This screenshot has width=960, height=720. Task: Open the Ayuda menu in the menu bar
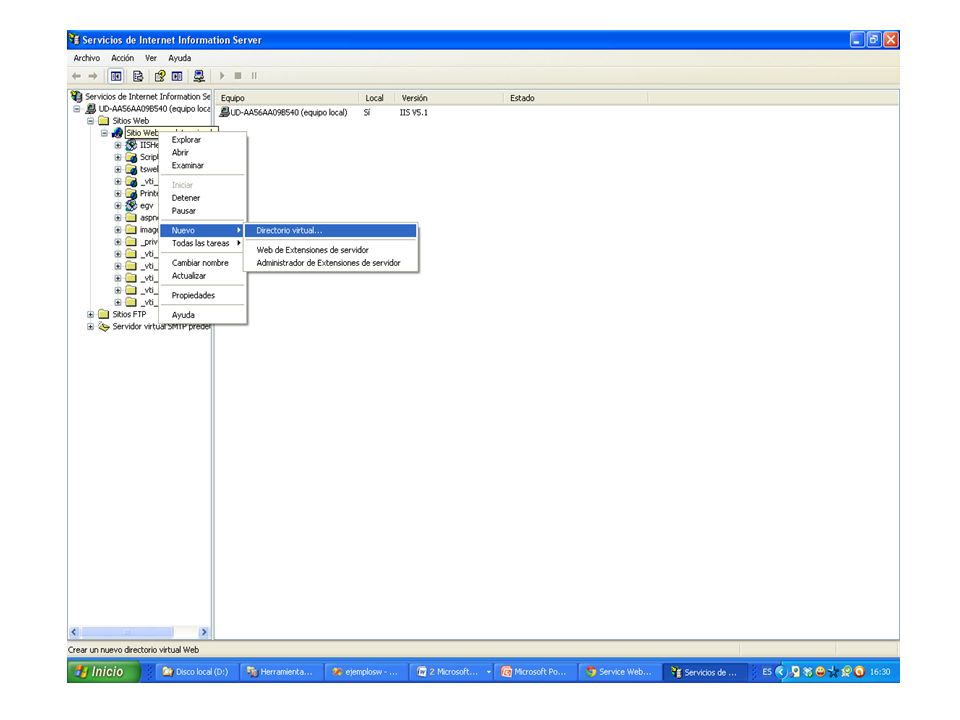[x=179, y=58]
